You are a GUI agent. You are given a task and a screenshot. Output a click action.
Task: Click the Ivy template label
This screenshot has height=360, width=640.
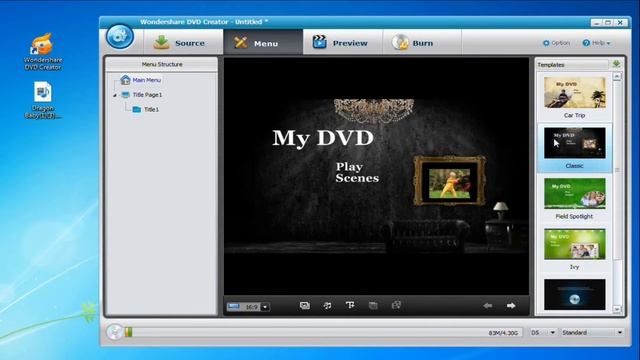[x=574, y=267]
